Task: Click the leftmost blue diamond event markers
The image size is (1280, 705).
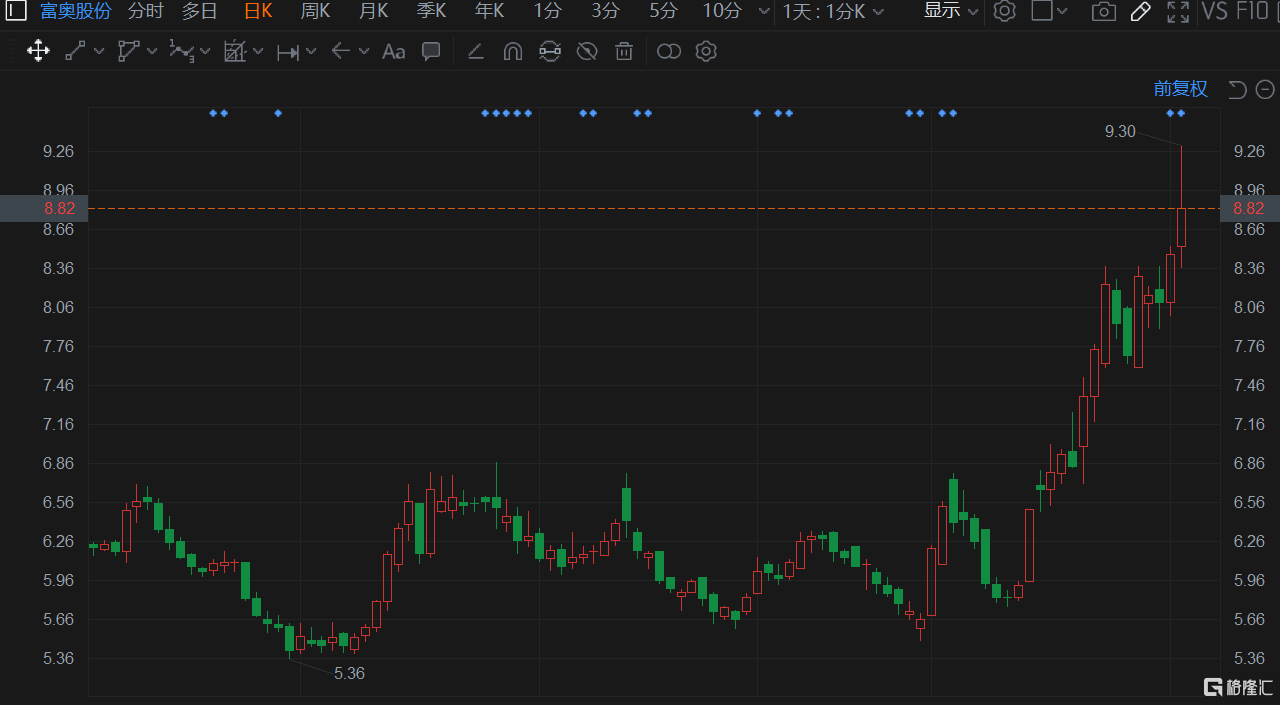Action: point(218,113)
